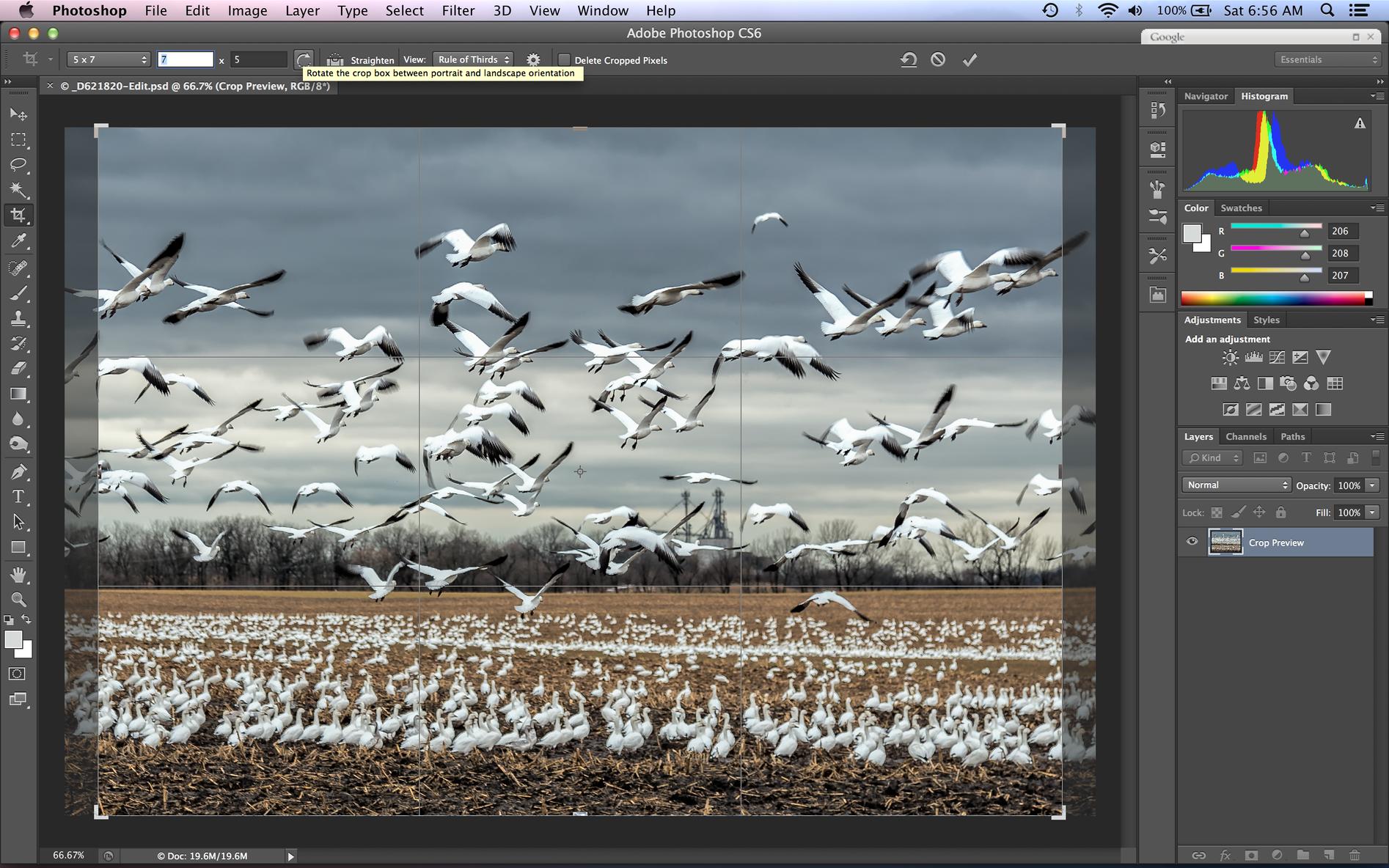Open the 5 x 7 crop preset dropdown

point(109,59)
